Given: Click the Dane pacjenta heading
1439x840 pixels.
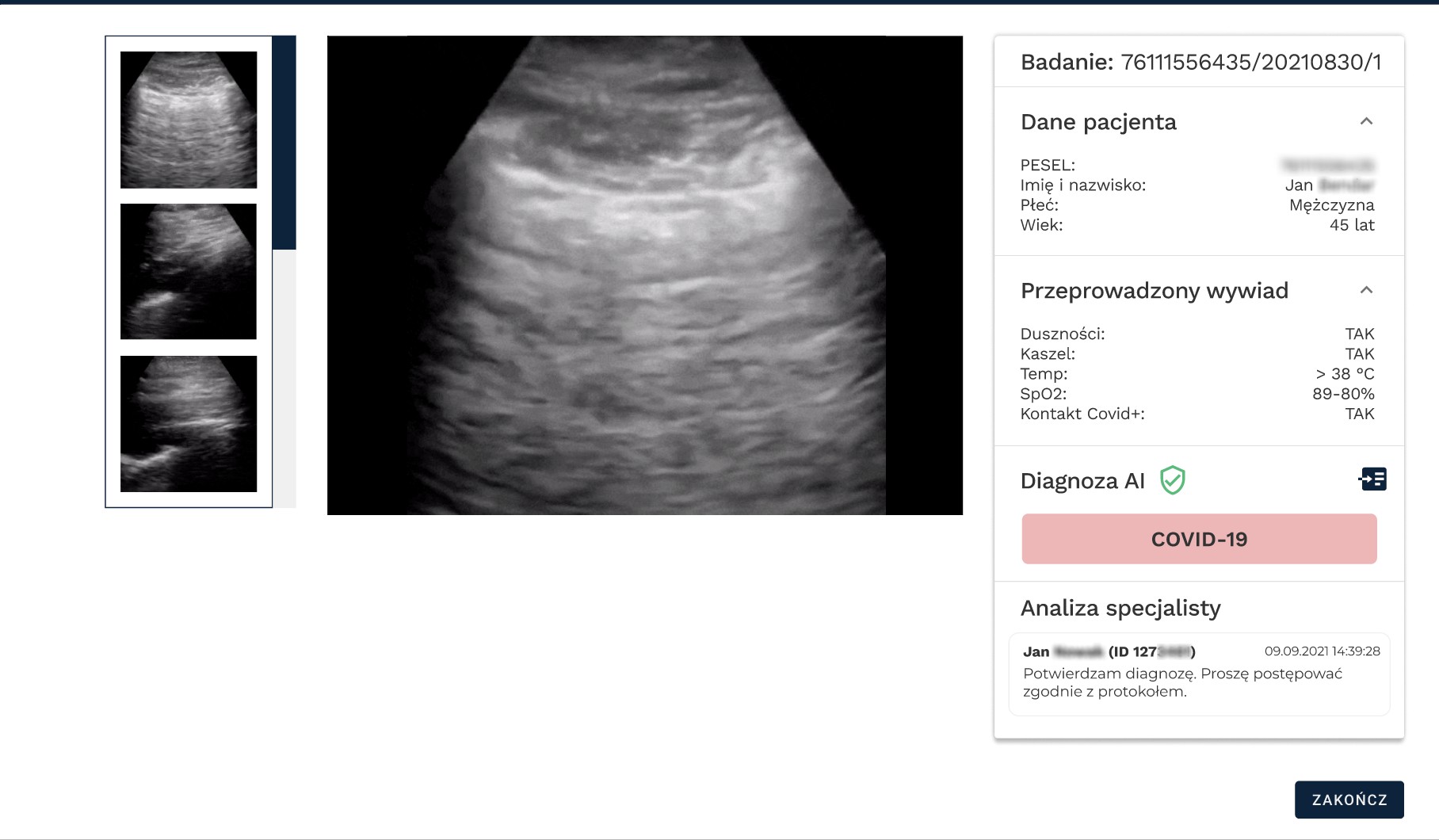Looking at the screenshot, I should (1098, 122).
